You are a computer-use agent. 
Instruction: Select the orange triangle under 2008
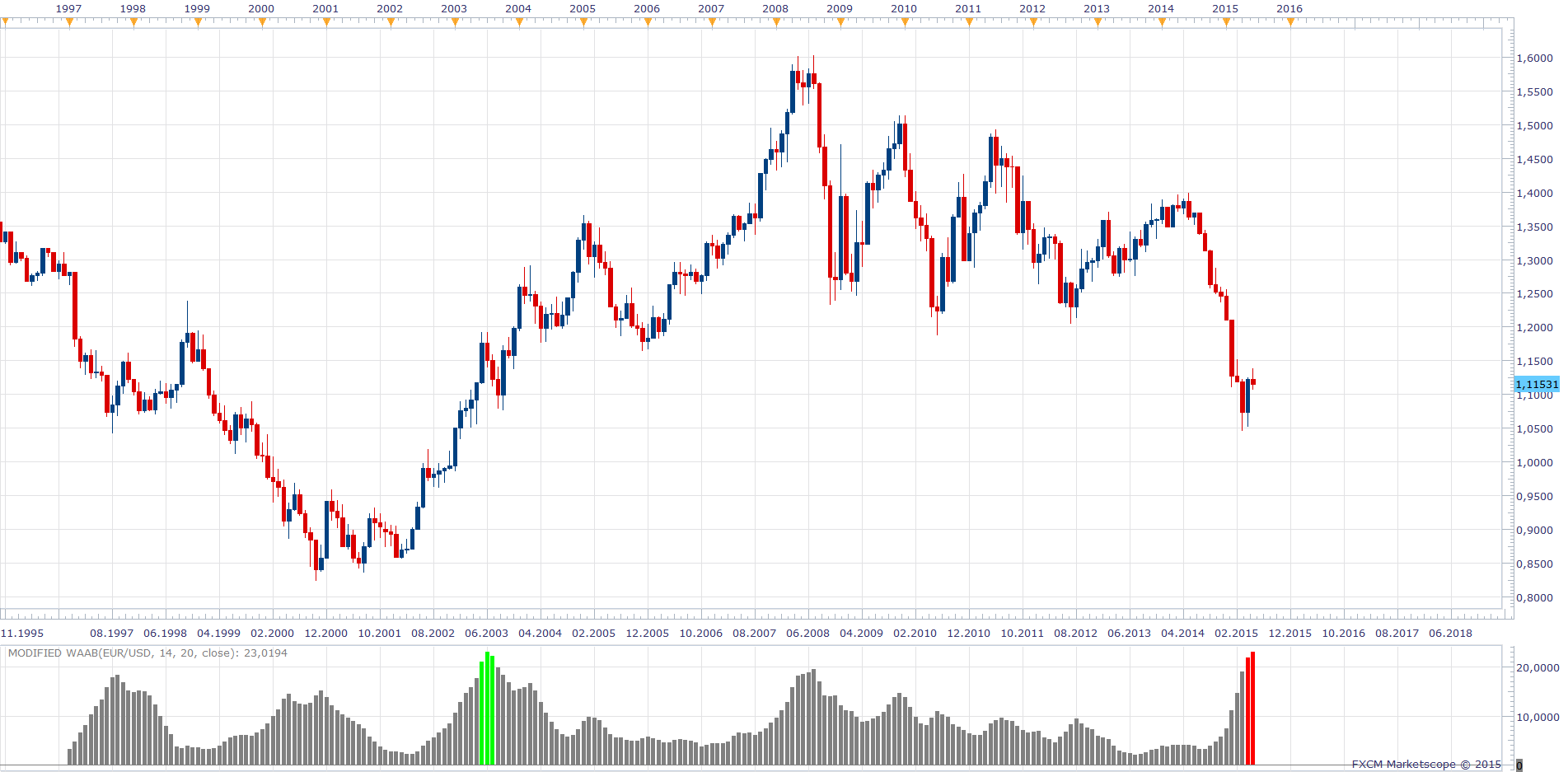[x=777, y=22]
